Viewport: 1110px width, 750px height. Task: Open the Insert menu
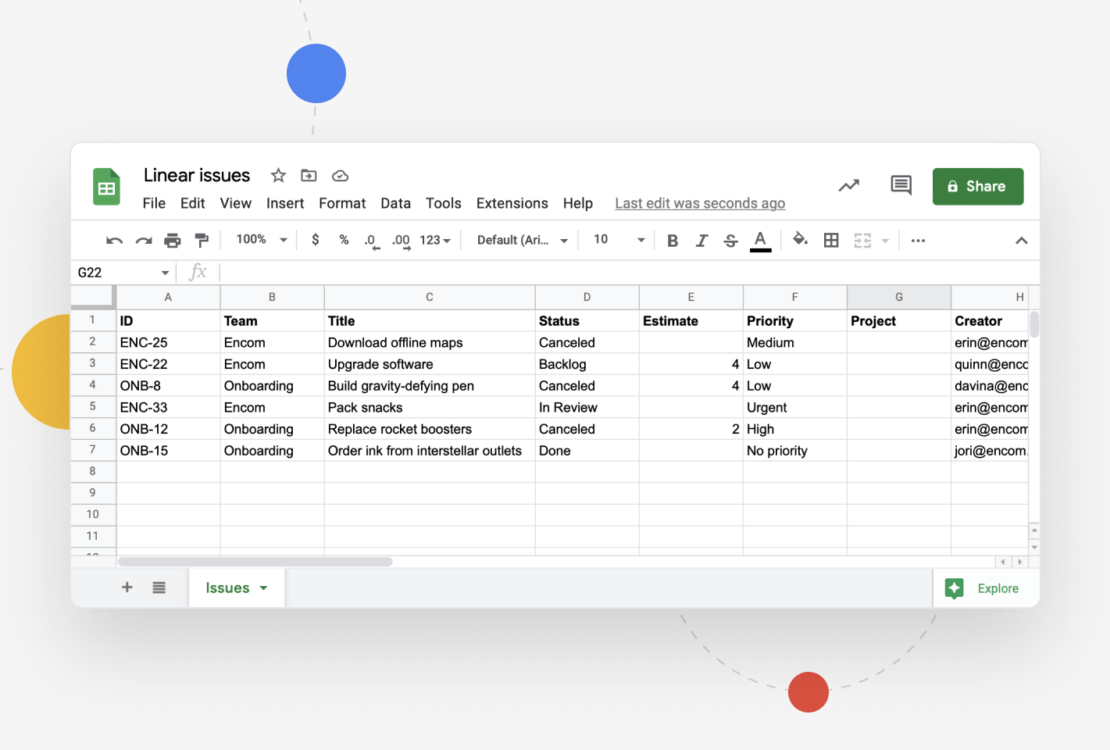click(285, 203)
